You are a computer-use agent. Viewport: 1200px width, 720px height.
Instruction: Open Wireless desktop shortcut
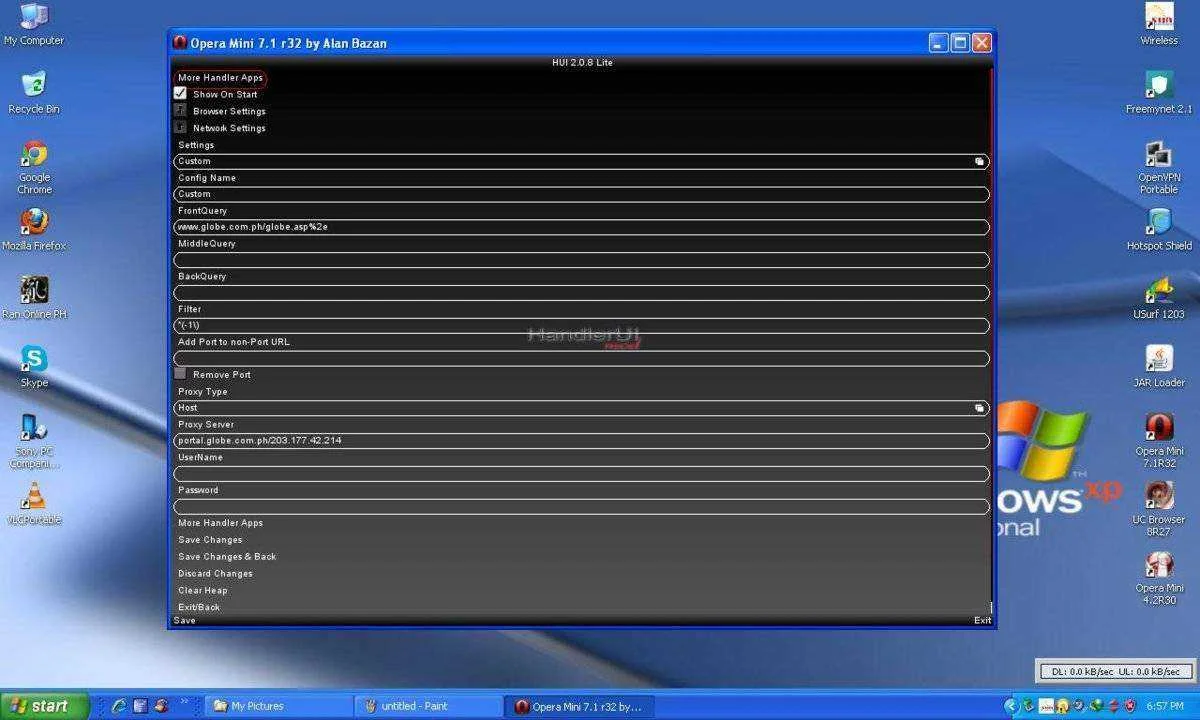click(1159, 24)
